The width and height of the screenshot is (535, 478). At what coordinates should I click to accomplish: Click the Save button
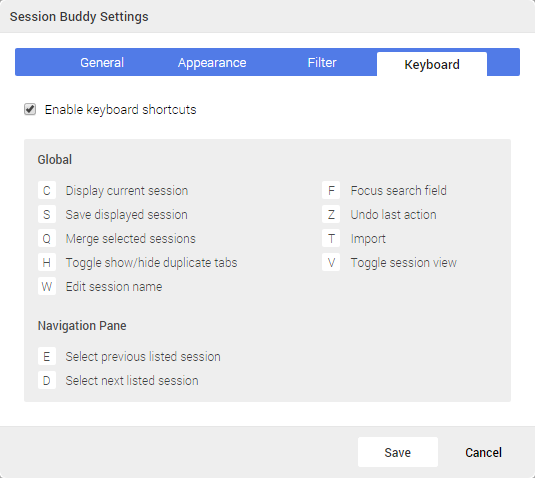point(398,452)
